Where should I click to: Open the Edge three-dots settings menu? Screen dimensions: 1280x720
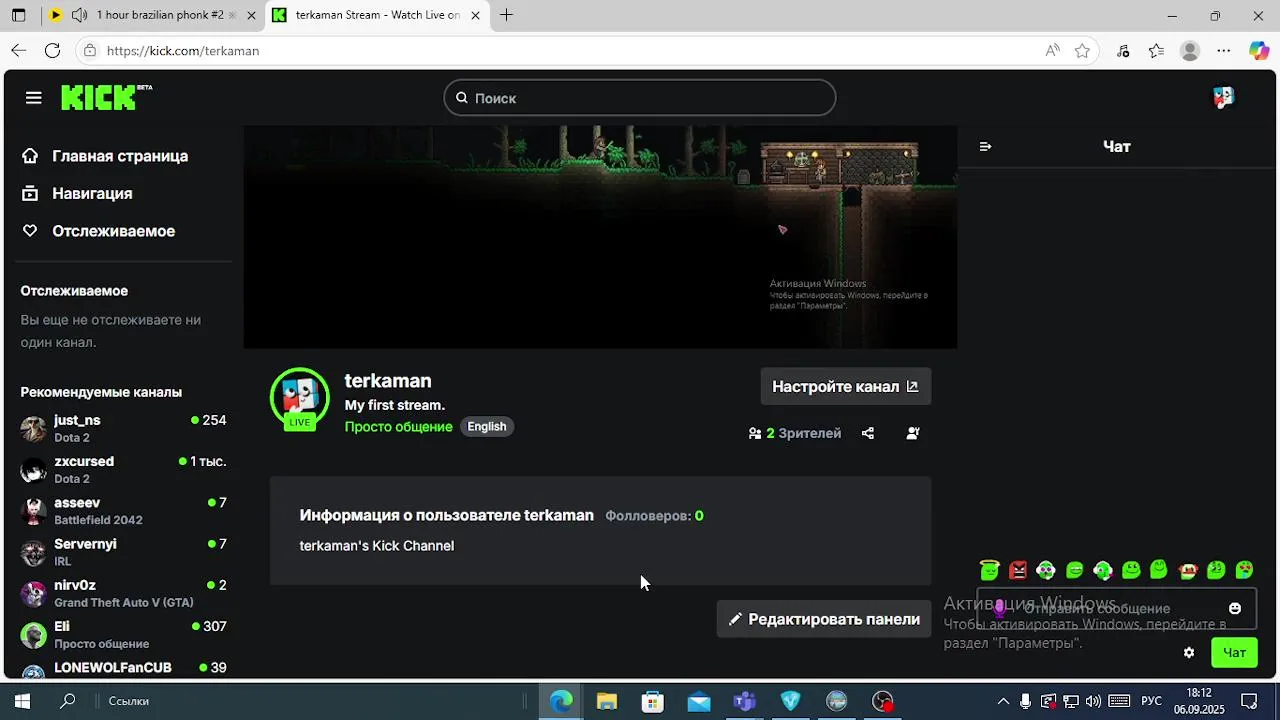click(1224, 50)
